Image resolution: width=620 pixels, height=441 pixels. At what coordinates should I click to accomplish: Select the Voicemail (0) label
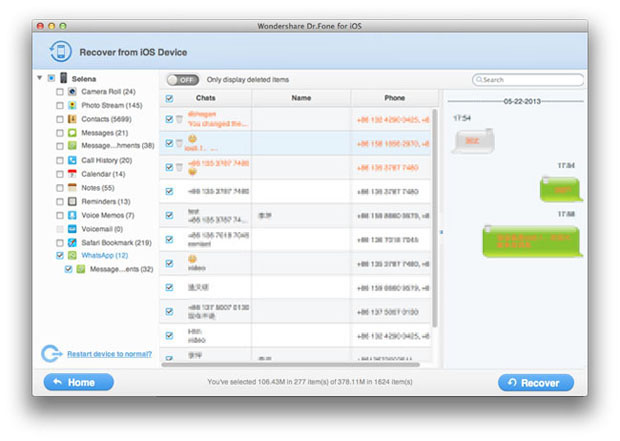pos(102,229)
